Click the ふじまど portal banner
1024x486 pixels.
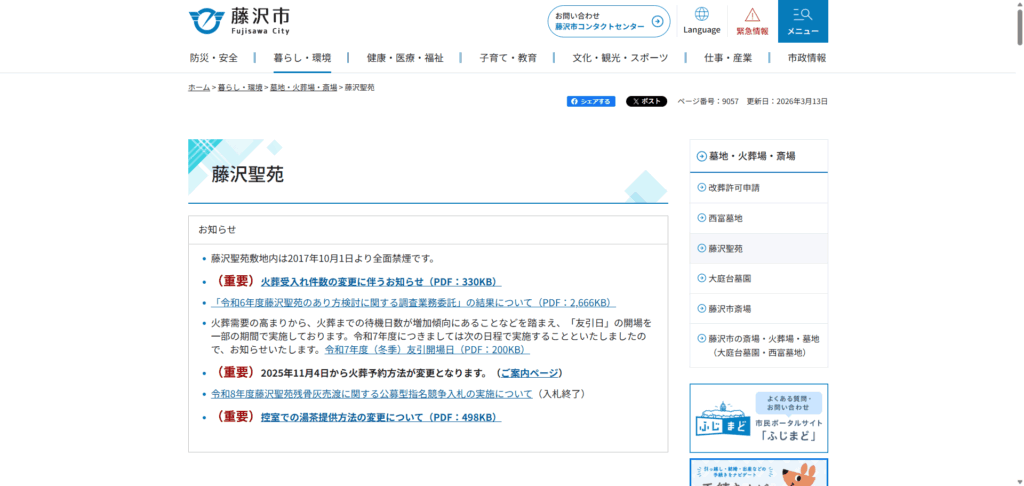[x=758, y=417]
